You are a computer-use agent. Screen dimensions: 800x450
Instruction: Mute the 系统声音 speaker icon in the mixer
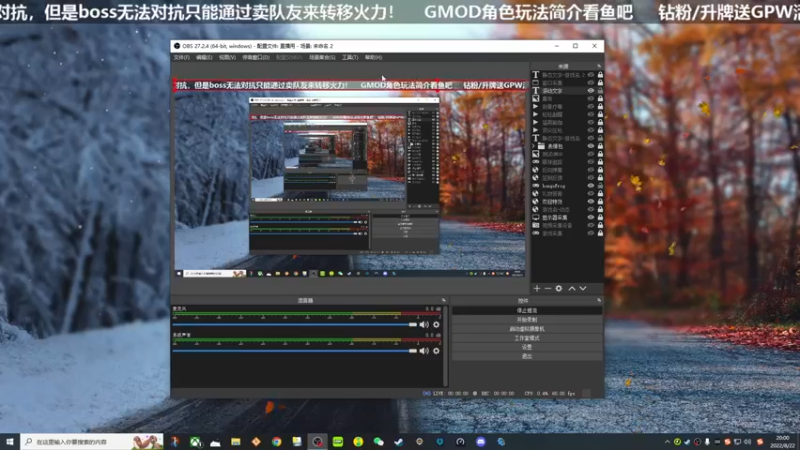424,351
